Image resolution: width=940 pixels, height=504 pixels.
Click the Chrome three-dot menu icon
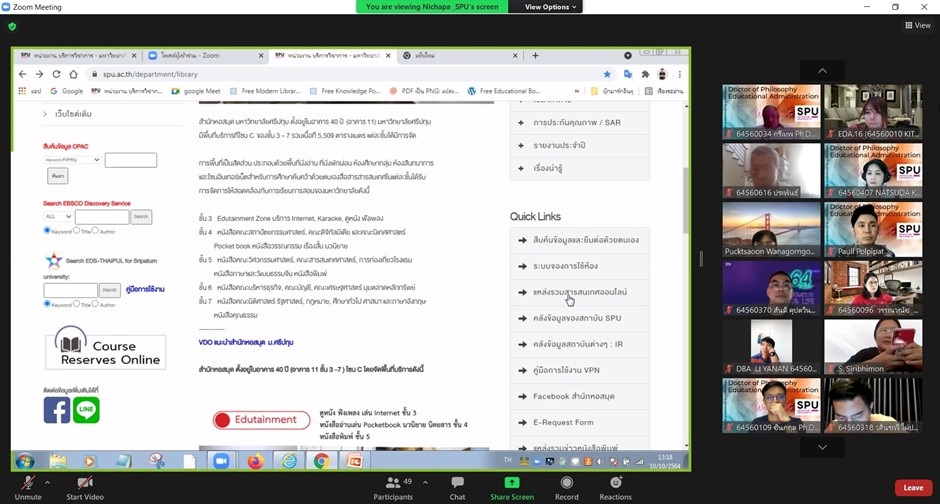tap(680, 74)
